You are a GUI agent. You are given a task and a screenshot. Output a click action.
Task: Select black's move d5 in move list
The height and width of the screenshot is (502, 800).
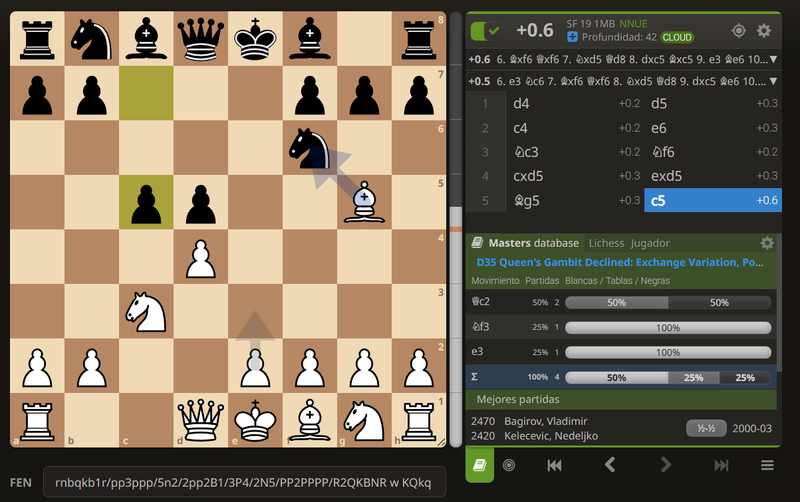[x=713, y=104]
